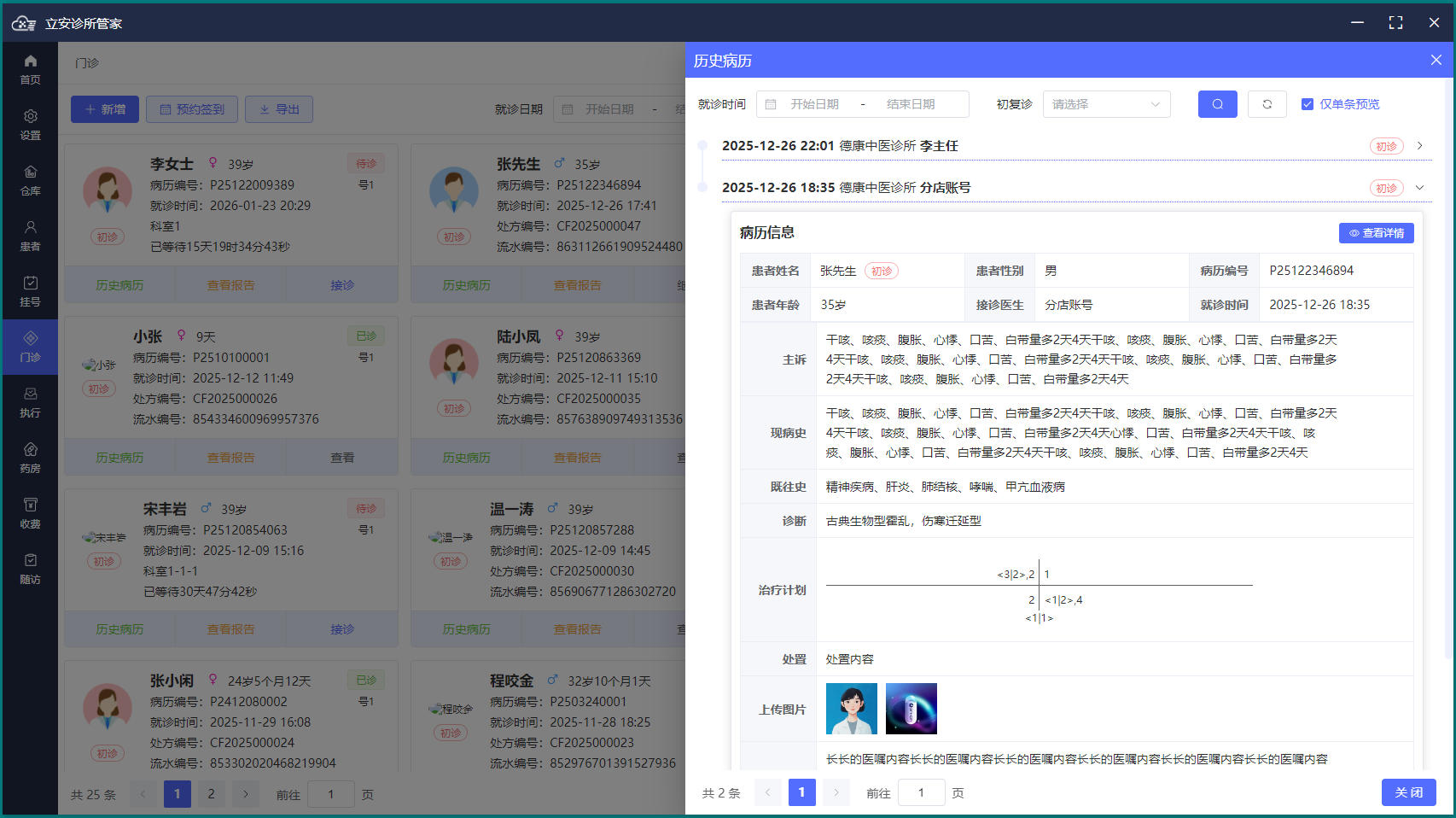Click record number P25122346894 in 病历信息
This screenshot has width=1456, height=818.
point(1311,271)
